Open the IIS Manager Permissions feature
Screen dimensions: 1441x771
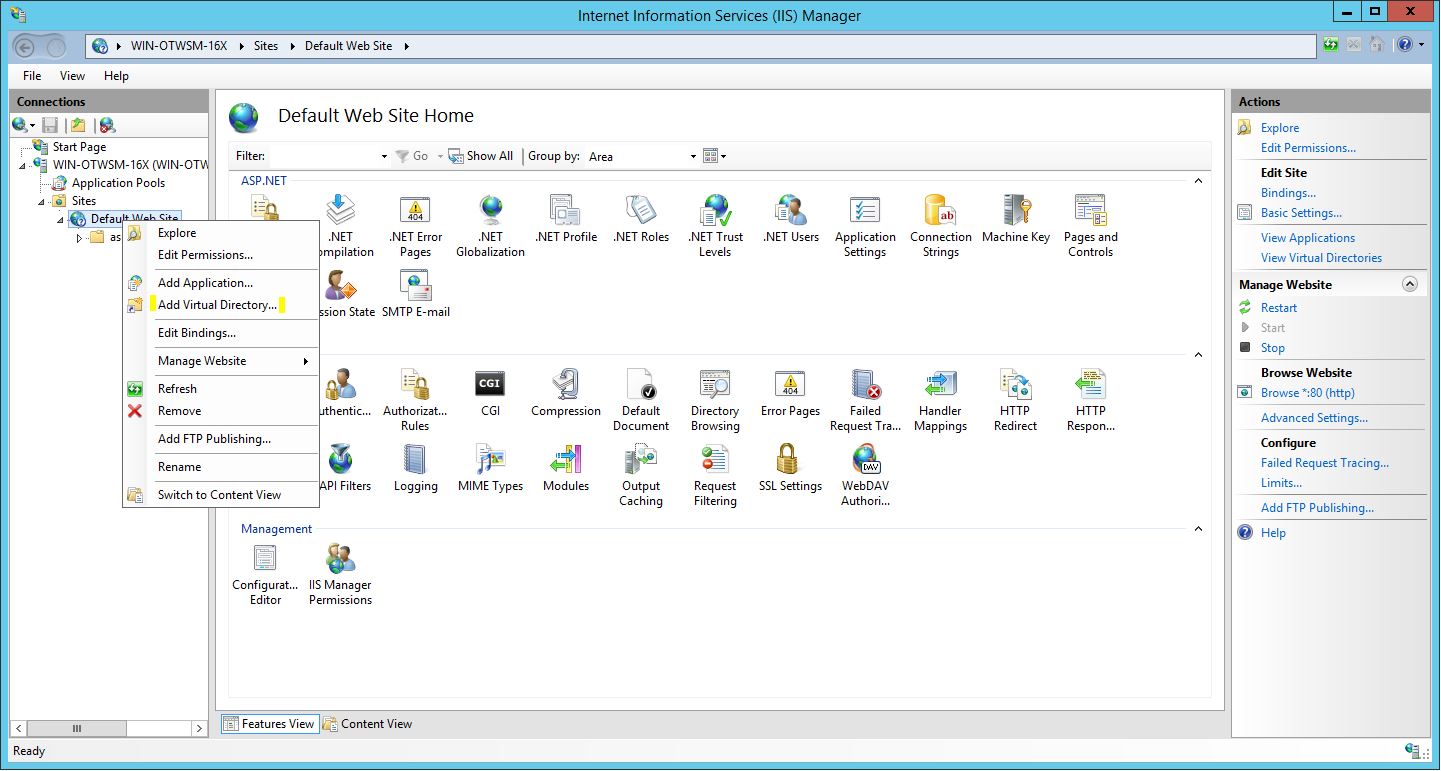(340, 574)
